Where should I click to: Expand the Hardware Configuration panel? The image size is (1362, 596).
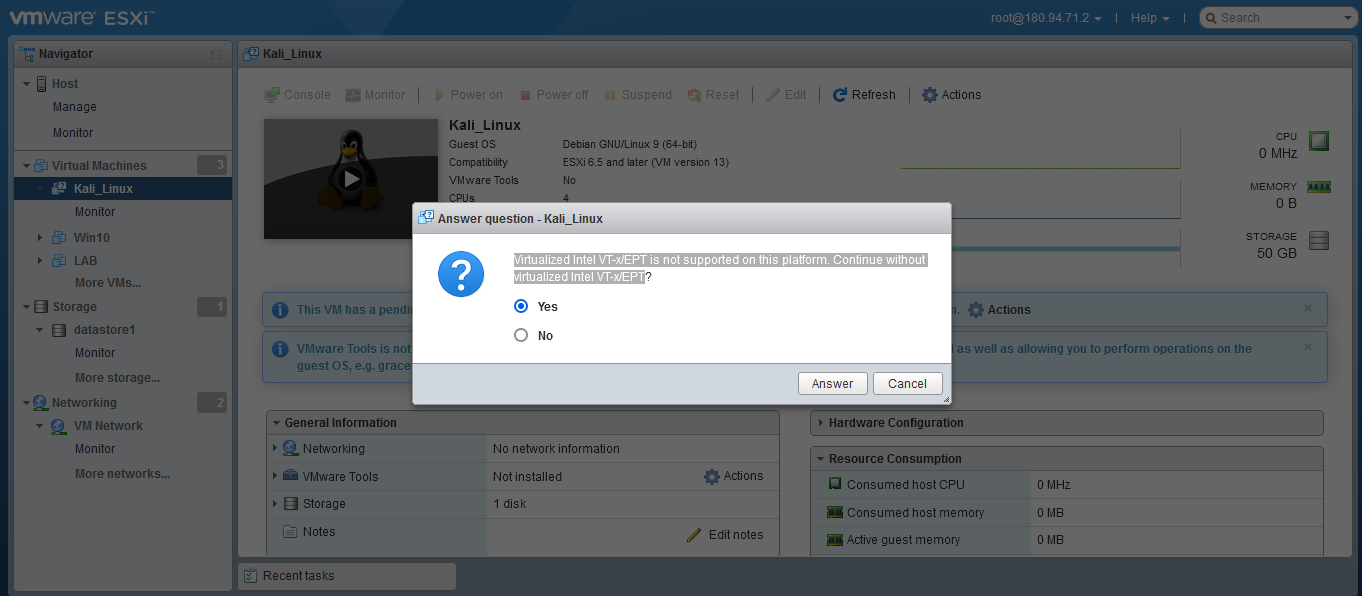pyautogui.click(x=821, y=423)
